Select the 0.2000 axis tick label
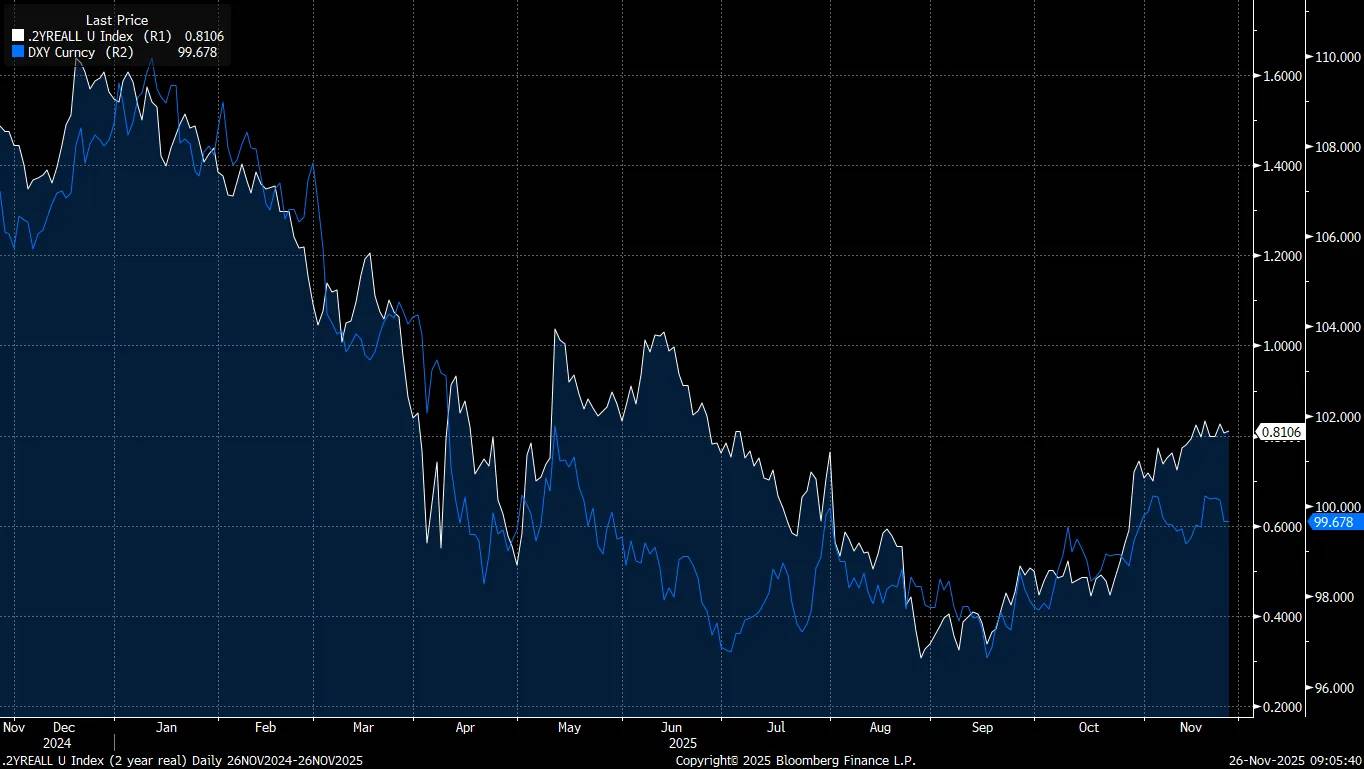The height and width of the screenshot is (769, 1364). click(x=1284, y=707)
